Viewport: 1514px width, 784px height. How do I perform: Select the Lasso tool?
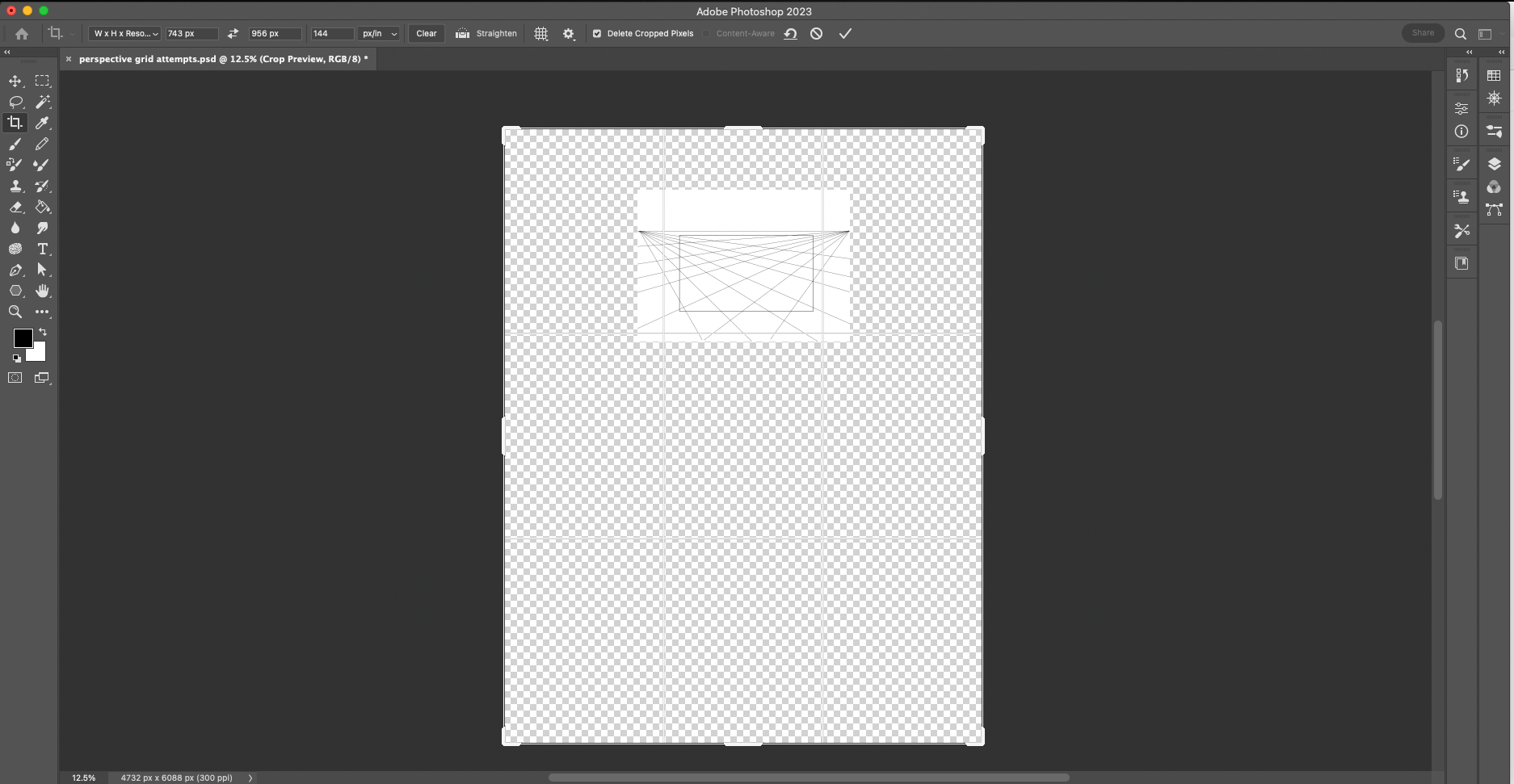coord(15,102)
